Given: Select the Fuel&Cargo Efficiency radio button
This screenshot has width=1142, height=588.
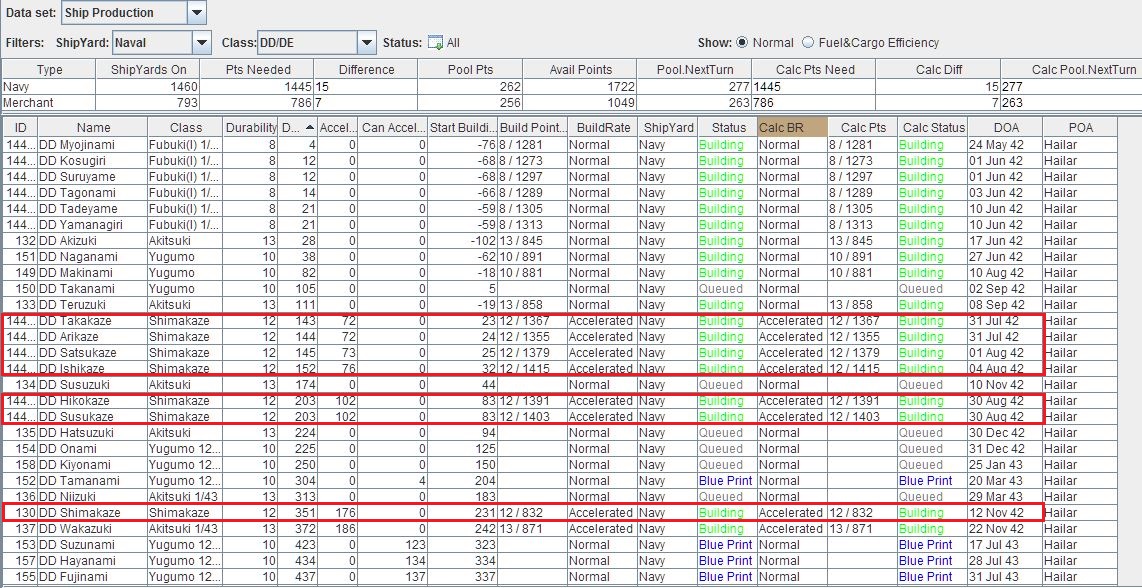Looking at the screenshot, I should [x=808, y=43].
